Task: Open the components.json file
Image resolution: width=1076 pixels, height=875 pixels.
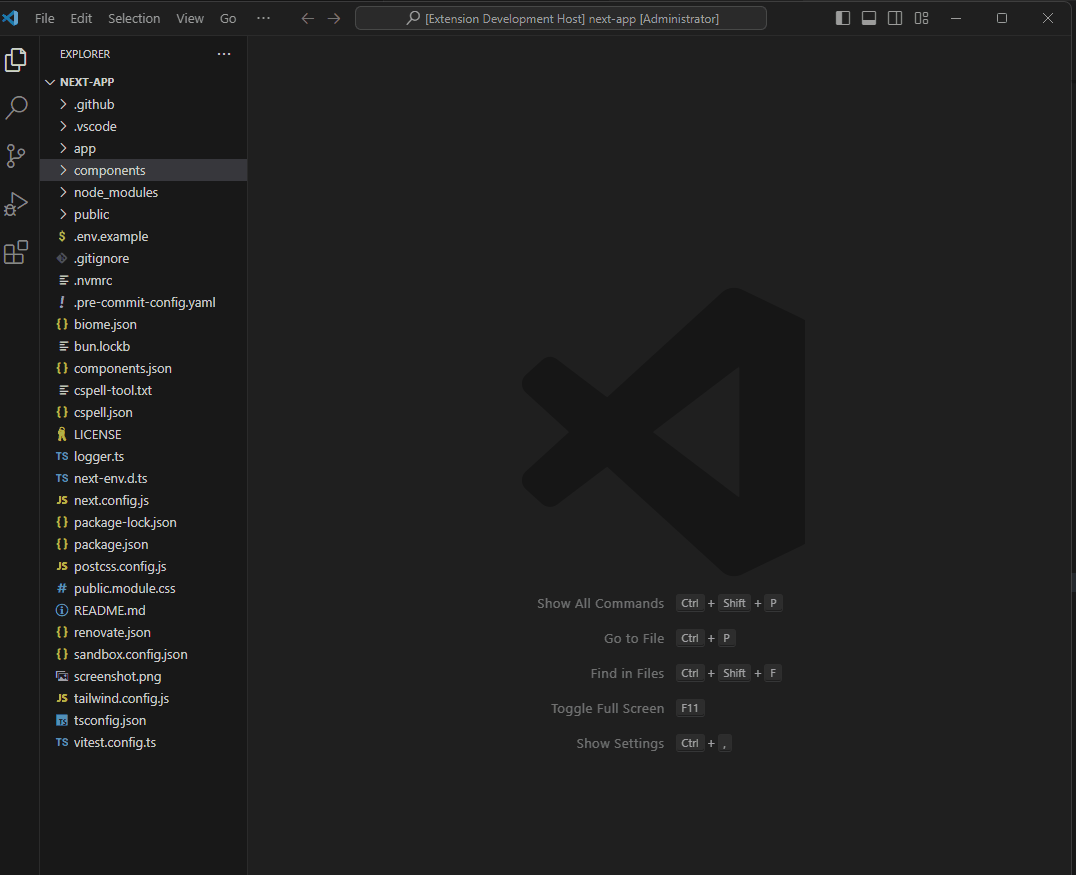Action: (143, 368)
